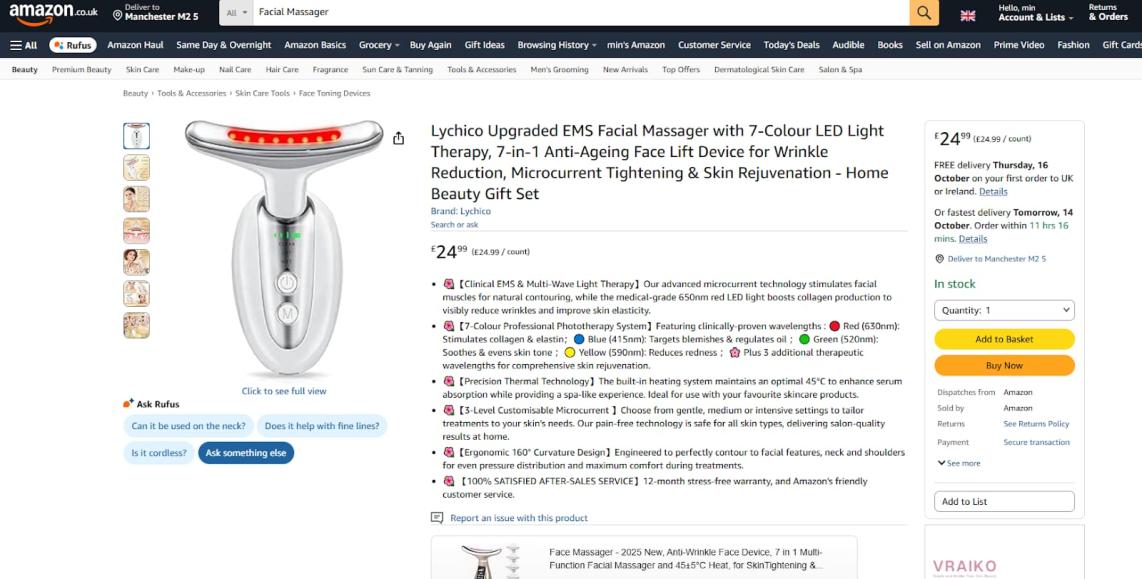Click the Report an issue speech icon
This screenshot has height=579, width=1142.
(x=437, y=518)
